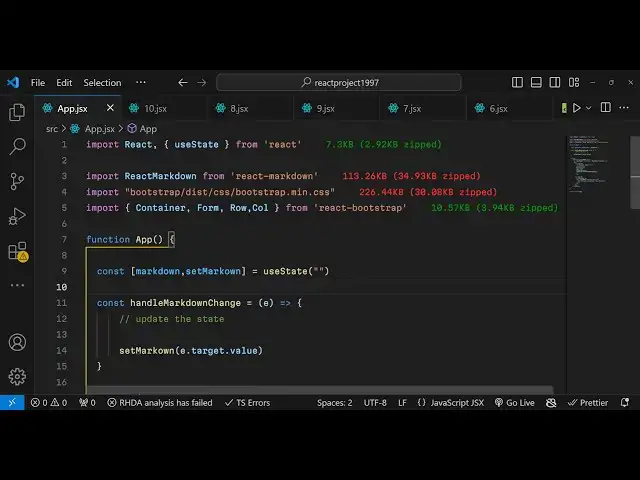Image resolution: width=640 pixels, height=480 pixels.
Task: Click the VS Code logo icon
Action: [13, 82]
